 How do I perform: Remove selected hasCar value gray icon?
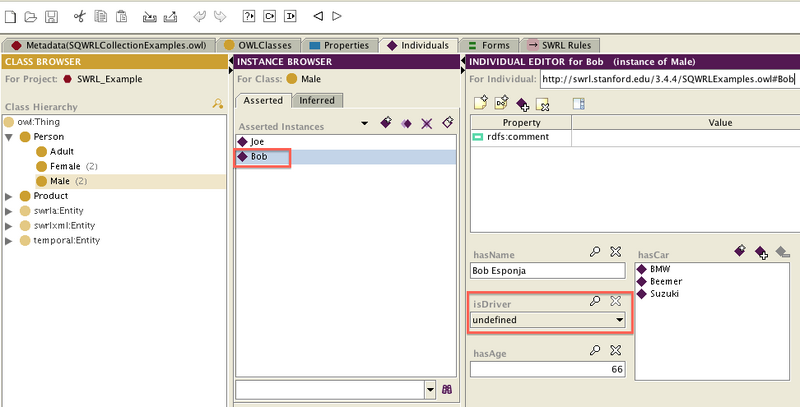[x=782, y=251]
